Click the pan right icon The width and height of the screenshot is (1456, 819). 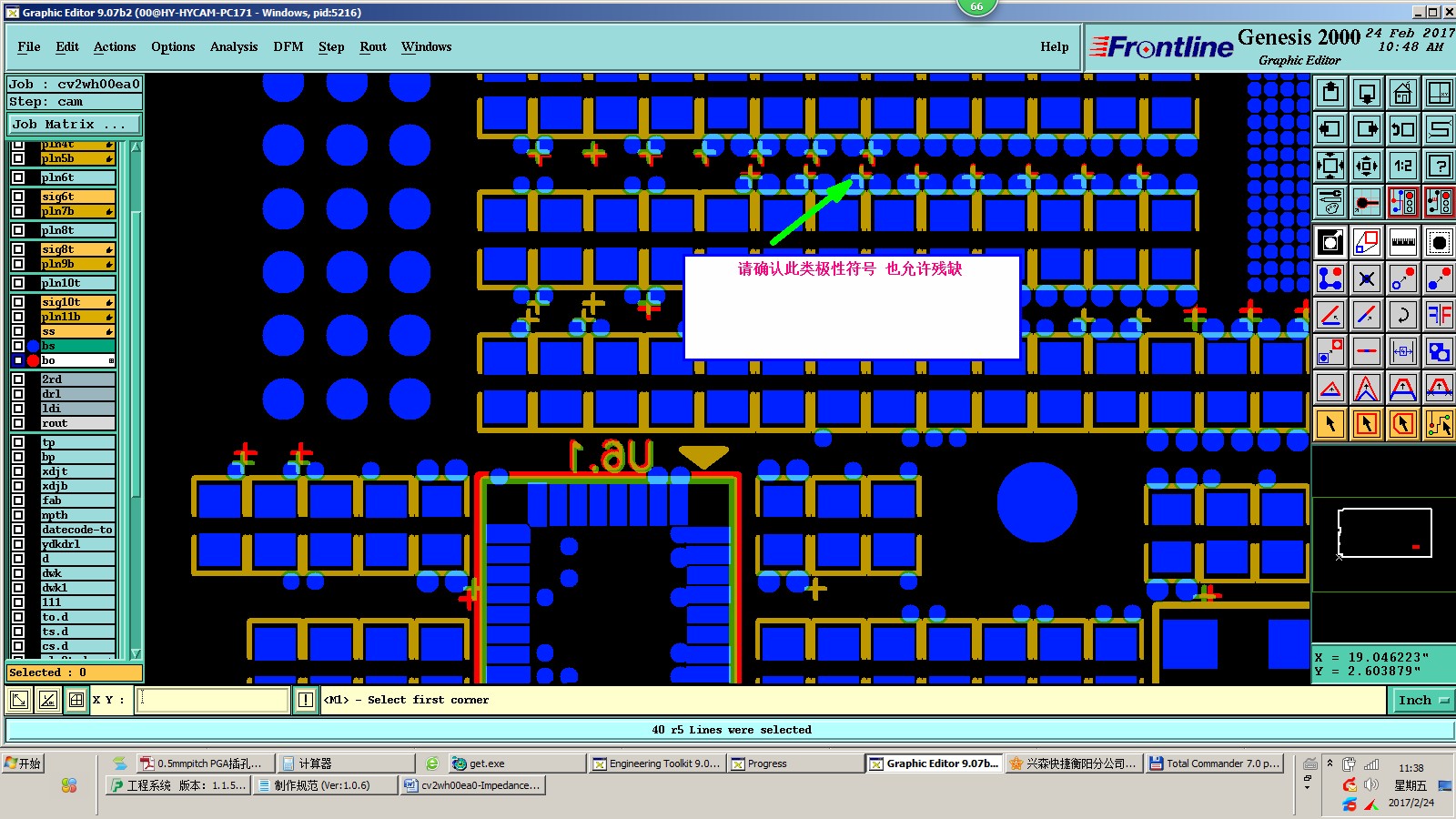(x=1367, y=129)
